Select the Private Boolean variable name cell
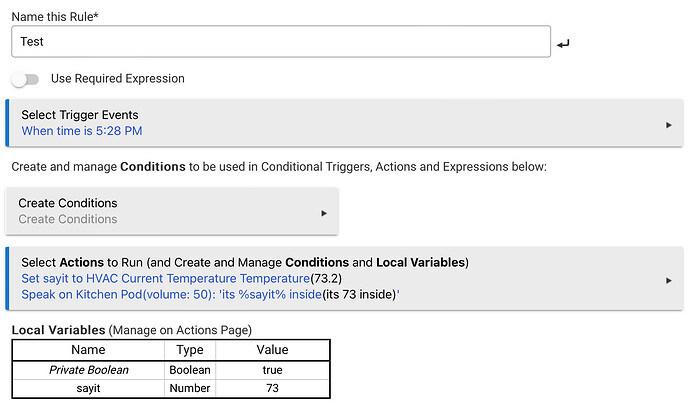This screenshot has width=690, height=408. (88, 369)
